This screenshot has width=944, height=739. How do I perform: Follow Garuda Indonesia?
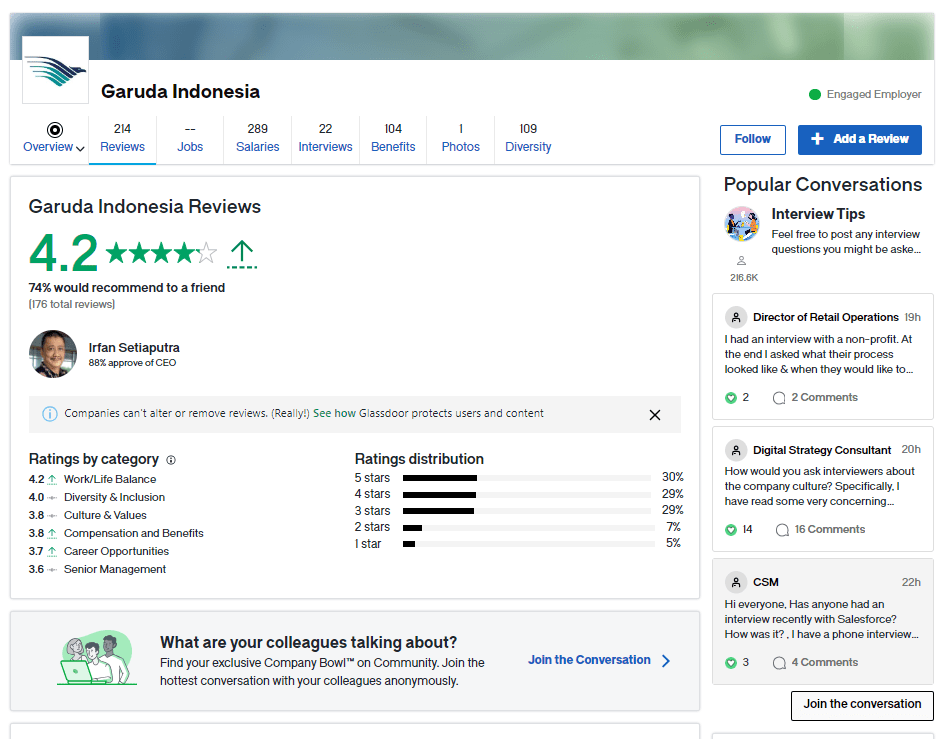click(x=753, y=140)
